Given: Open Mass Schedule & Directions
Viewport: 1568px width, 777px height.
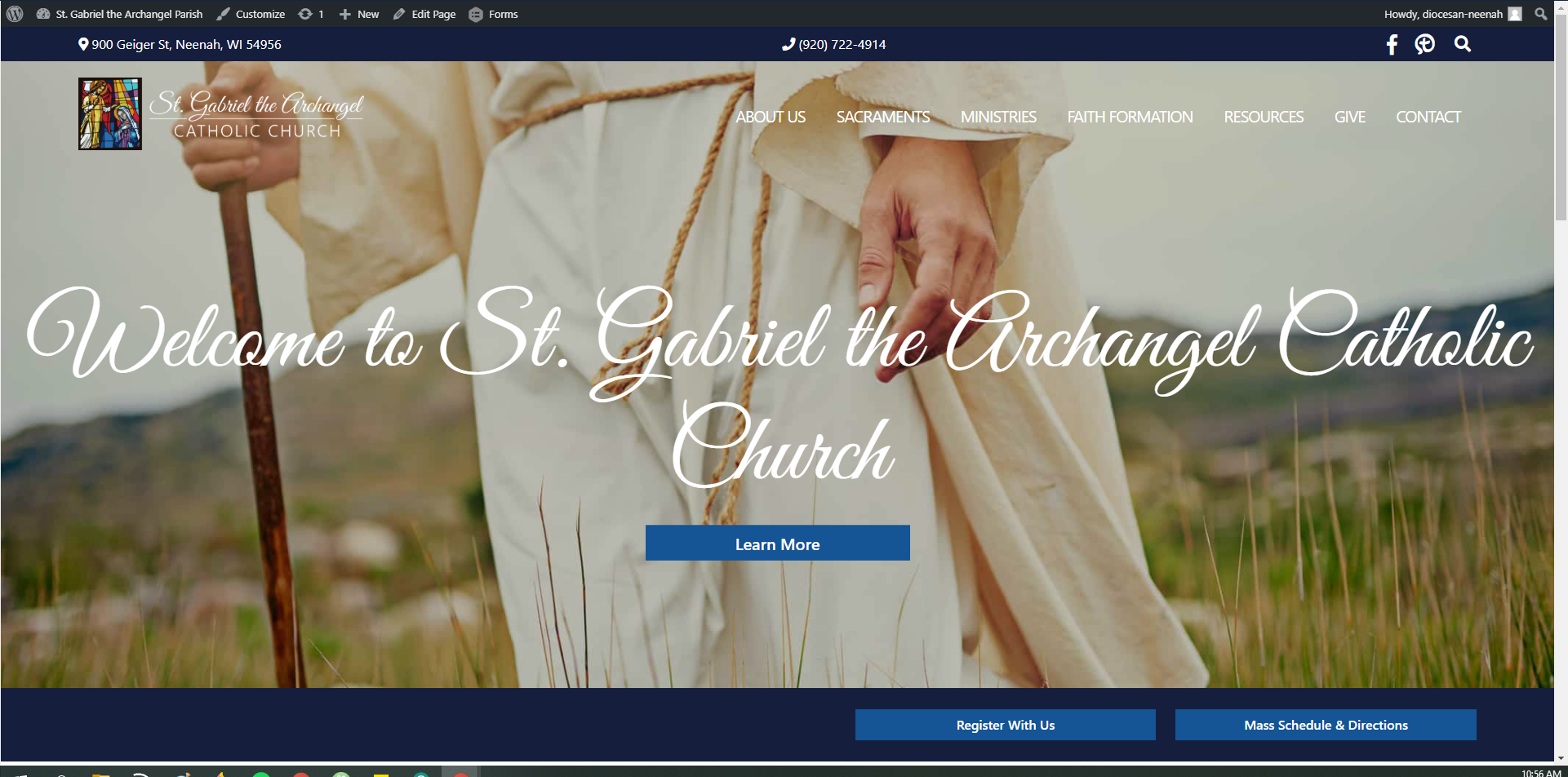Looking at the screenshot, I should coord(1325,725).
